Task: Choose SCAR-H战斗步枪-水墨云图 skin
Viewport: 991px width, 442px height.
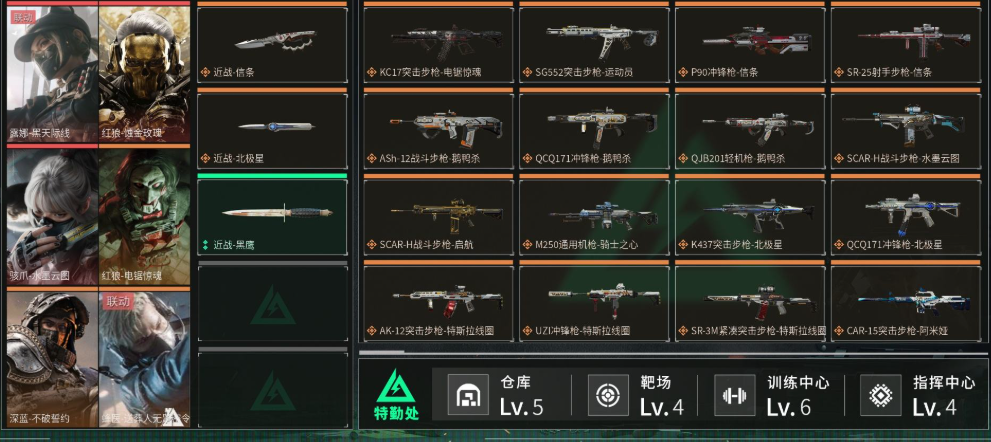Action: [906, 131]
